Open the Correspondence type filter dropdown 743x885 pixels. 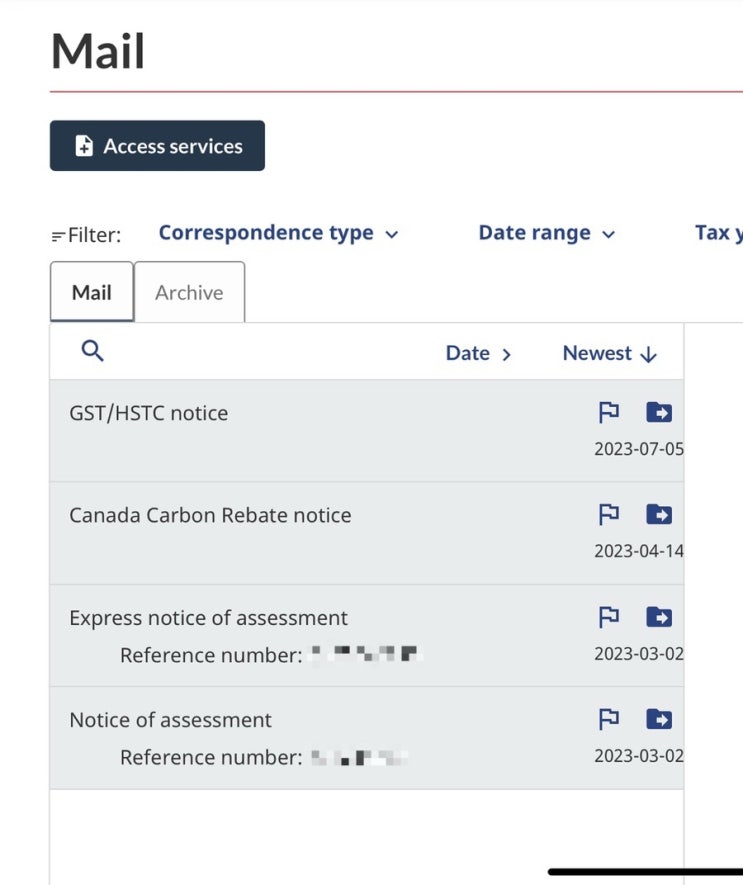pyautogui.click(x=279, y=233)
